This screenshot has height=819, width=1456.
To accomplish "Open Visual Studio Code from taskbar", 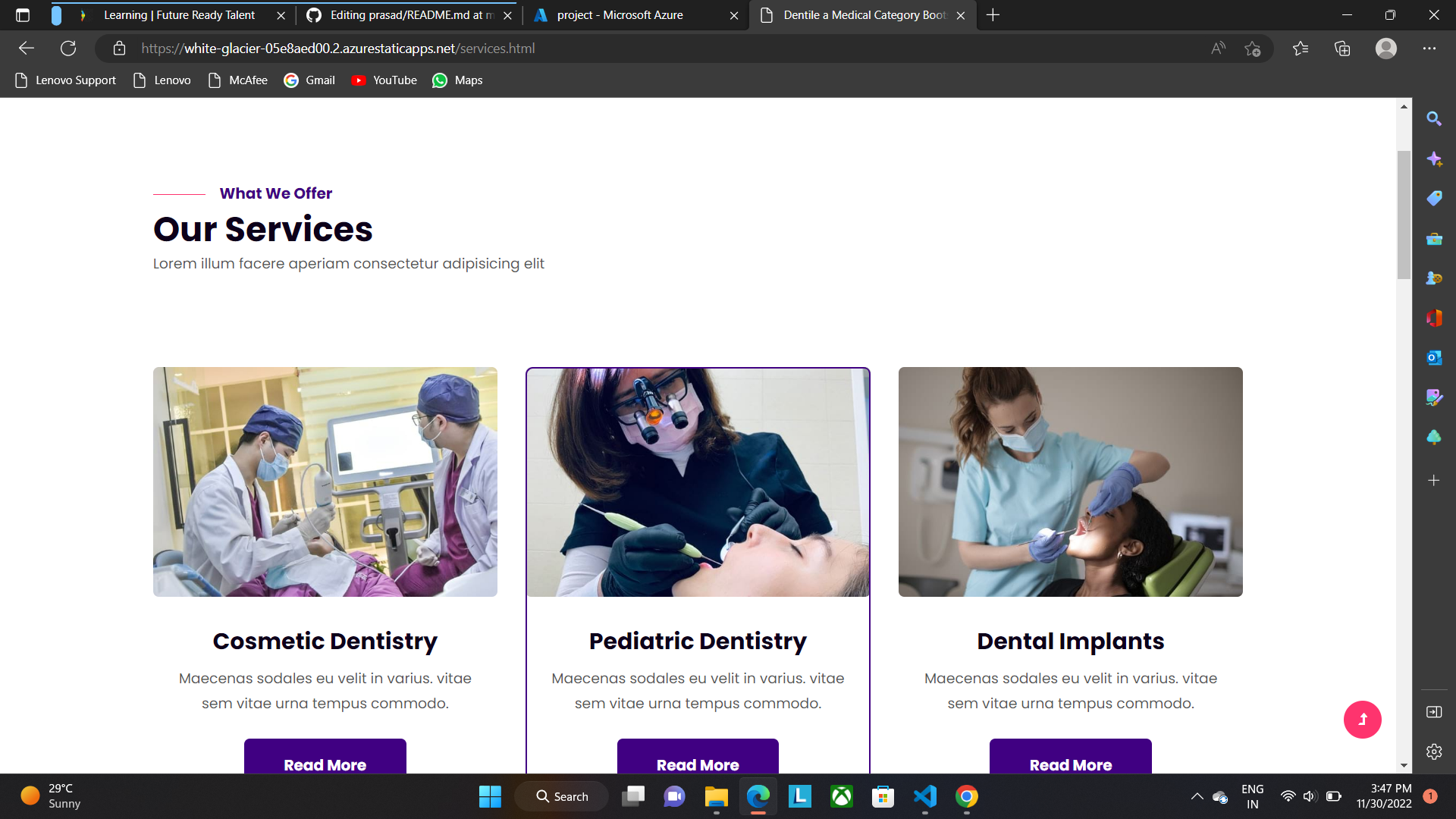I will tap(925, 797).
